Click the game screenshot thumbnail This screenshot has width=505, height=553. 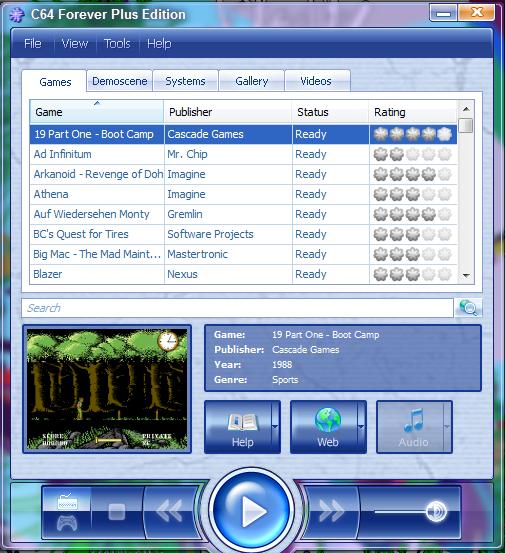click(107, 389)
